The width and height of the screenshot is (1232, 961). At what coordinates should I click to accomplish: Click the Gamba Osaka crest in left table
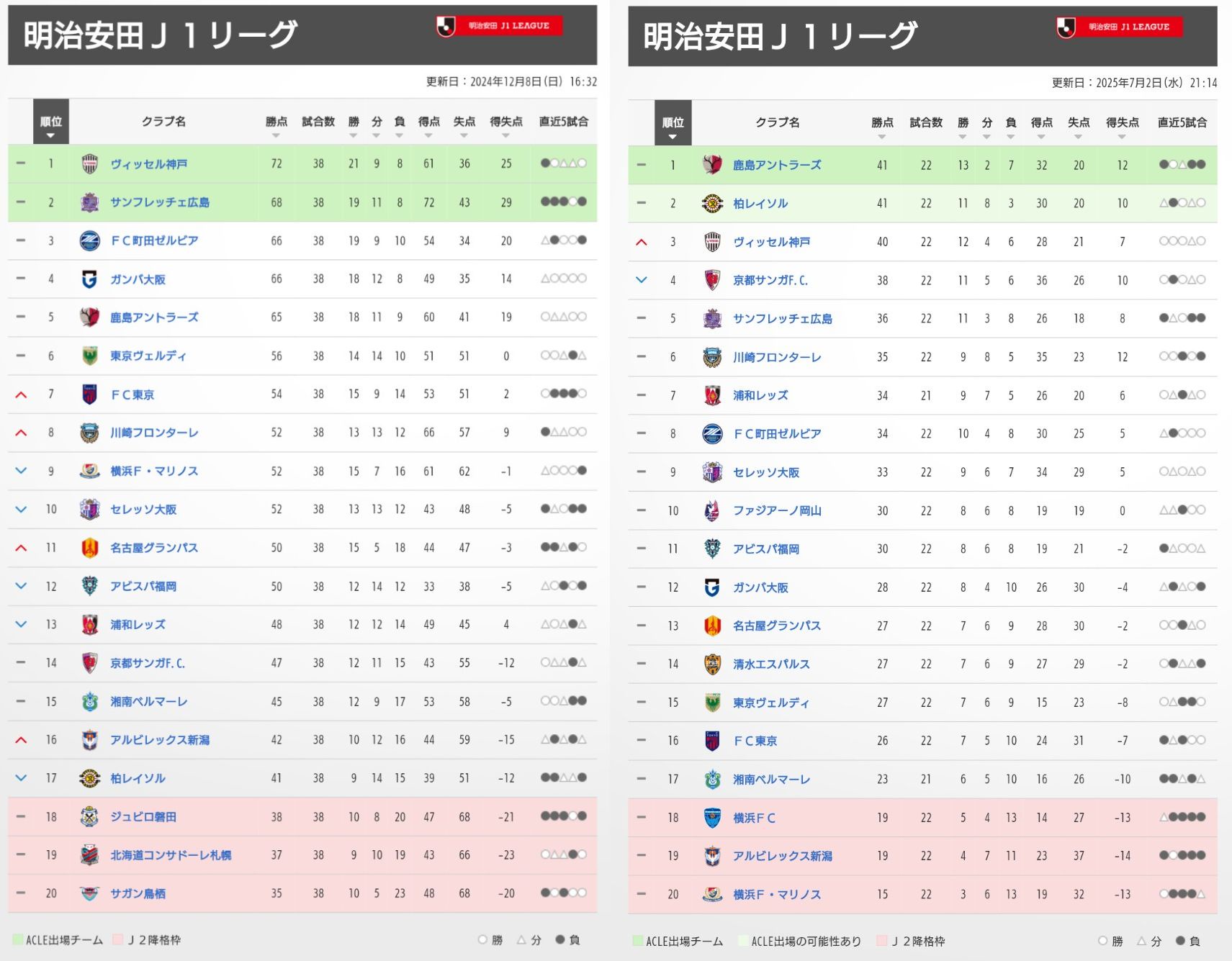pos(89,279)
